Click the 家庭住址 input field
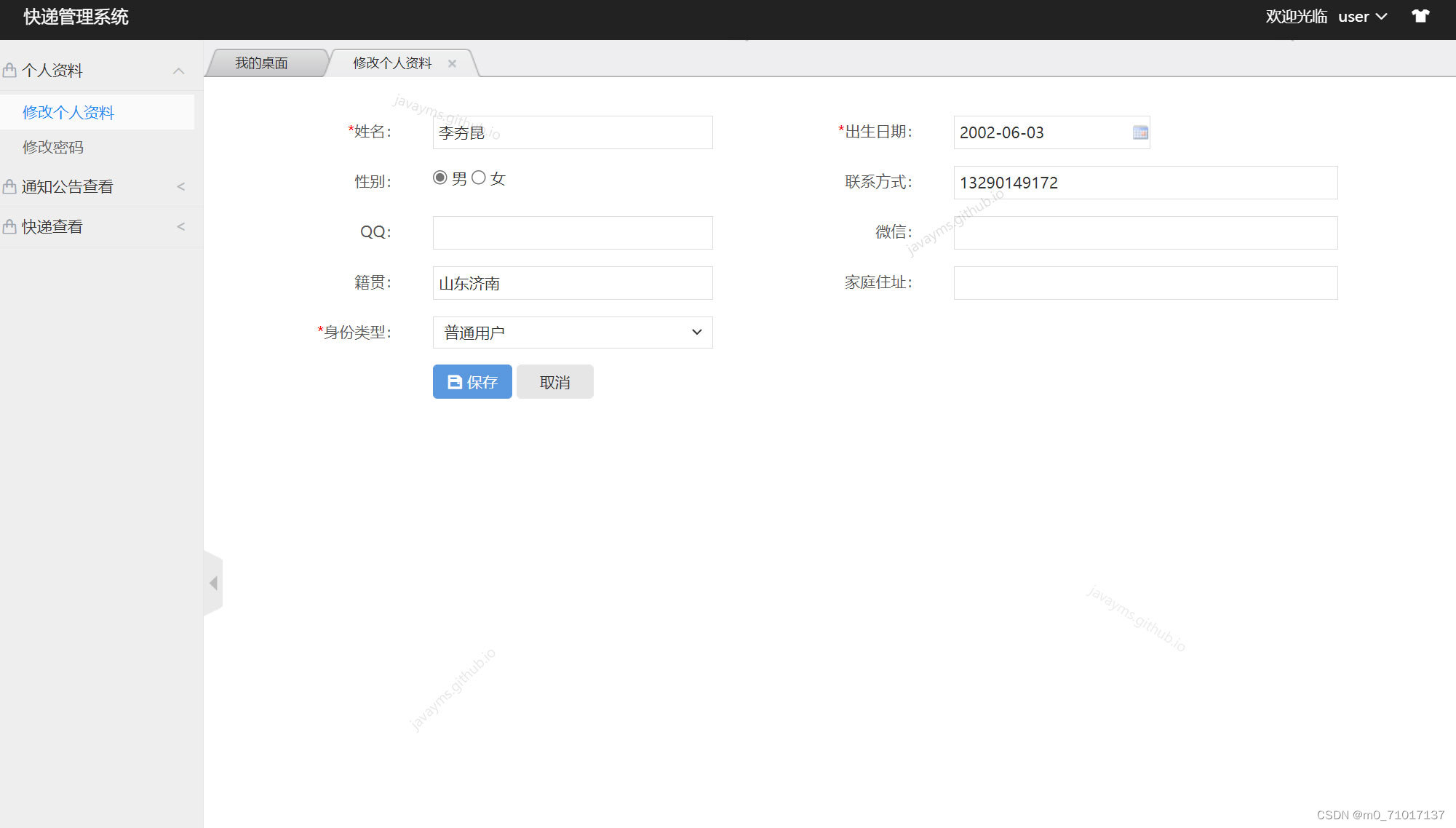The width and height of the screenshot is (1456, 828). click(x=1145, y=283)
